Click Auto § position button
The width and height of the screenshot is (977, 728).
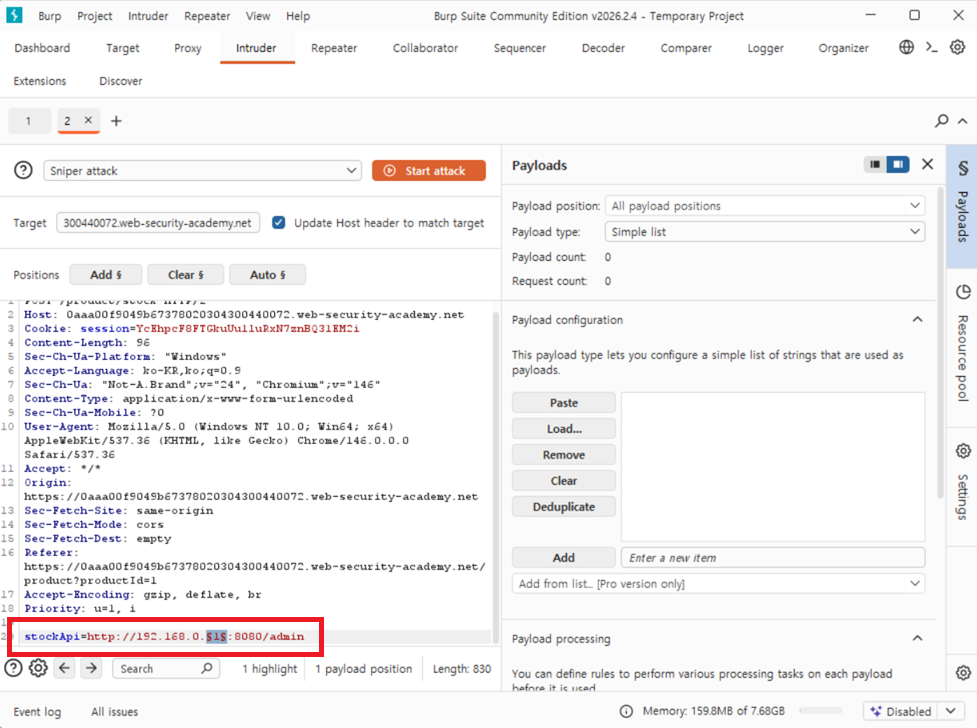267,274
